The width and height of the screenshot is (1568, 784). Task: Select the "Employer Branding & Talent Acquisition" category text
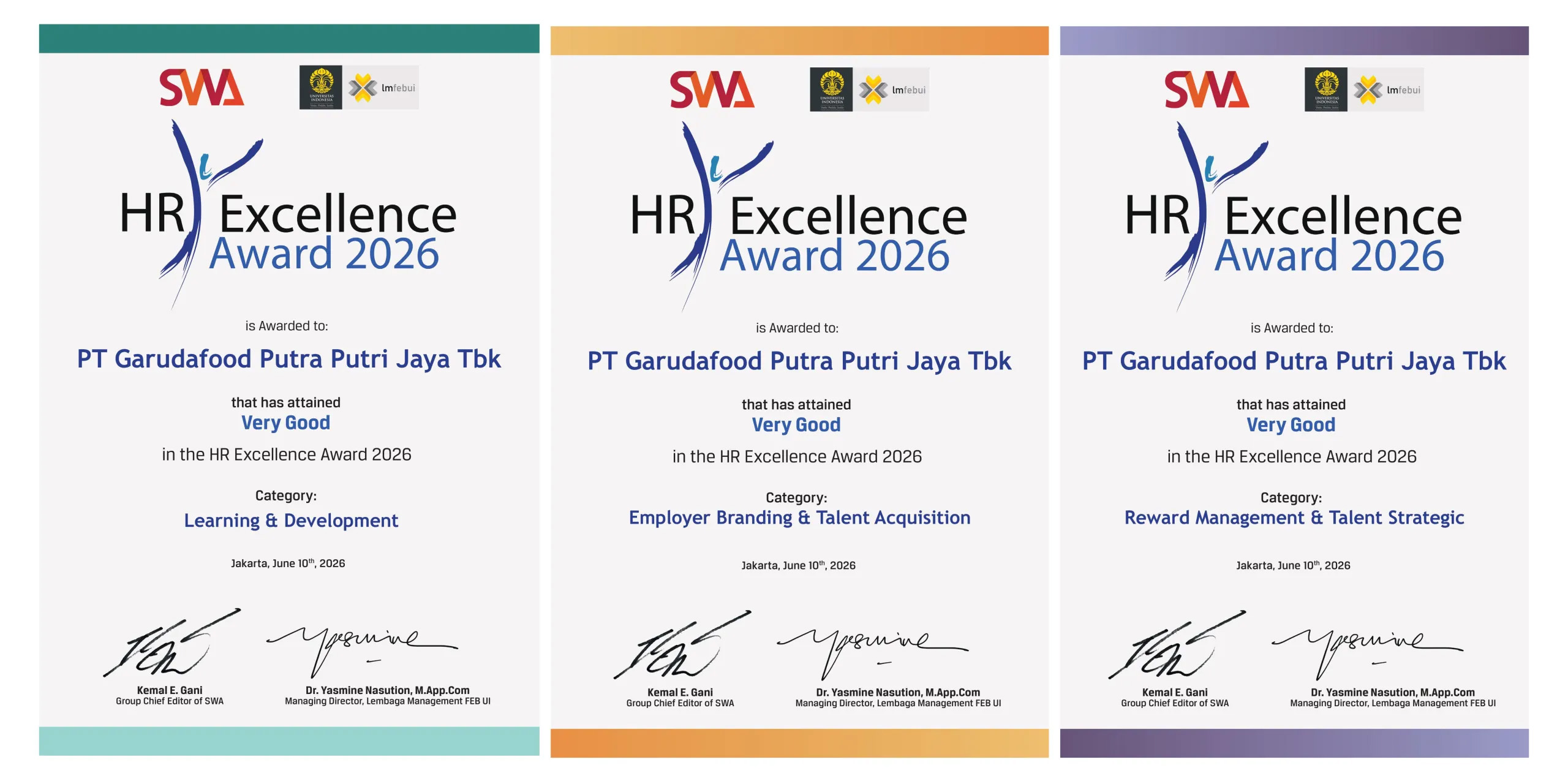point(799,518)
